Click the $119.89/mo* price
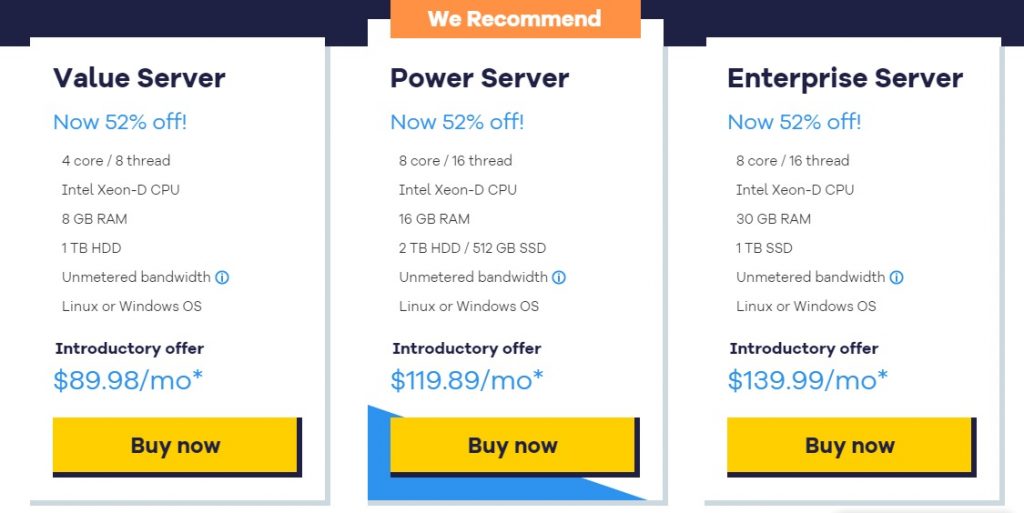1024x513 pixels. click(467, 380)
